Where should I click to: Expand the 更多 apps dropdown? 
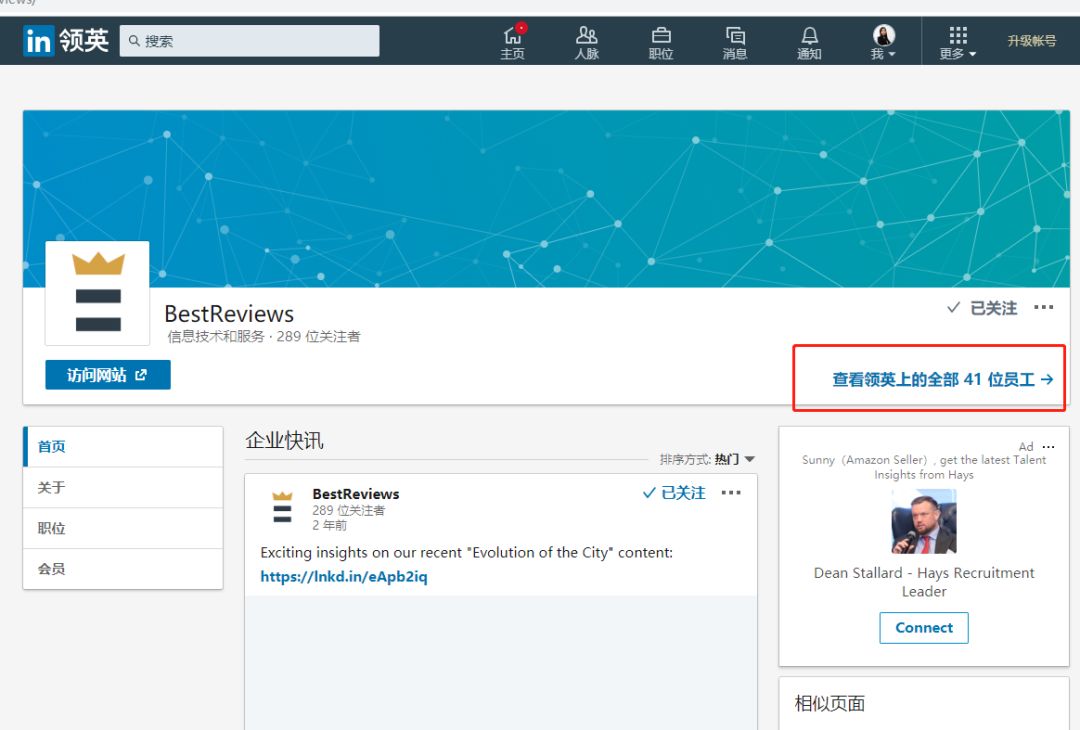coord(958,42)
